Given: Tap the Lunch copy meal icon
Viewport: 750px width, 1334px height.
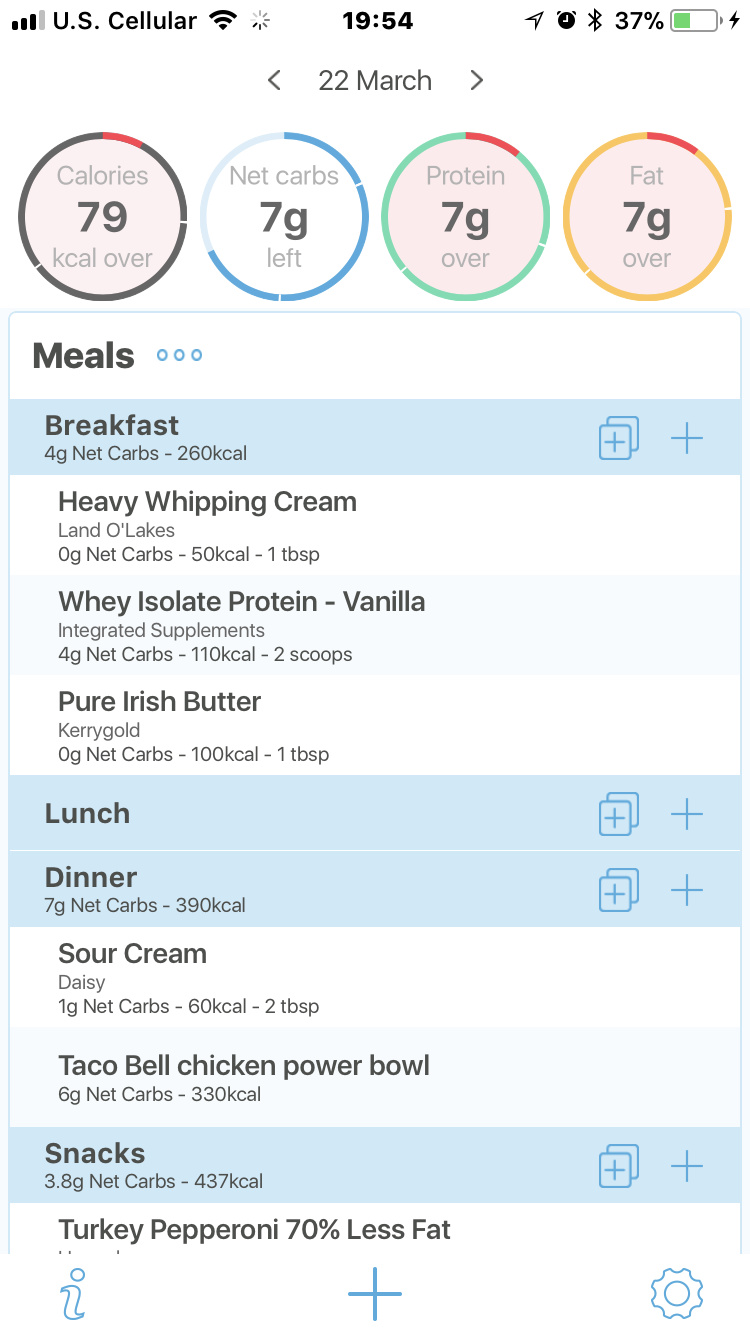Looking at the screenshot, I should click(x=618, y=814).
